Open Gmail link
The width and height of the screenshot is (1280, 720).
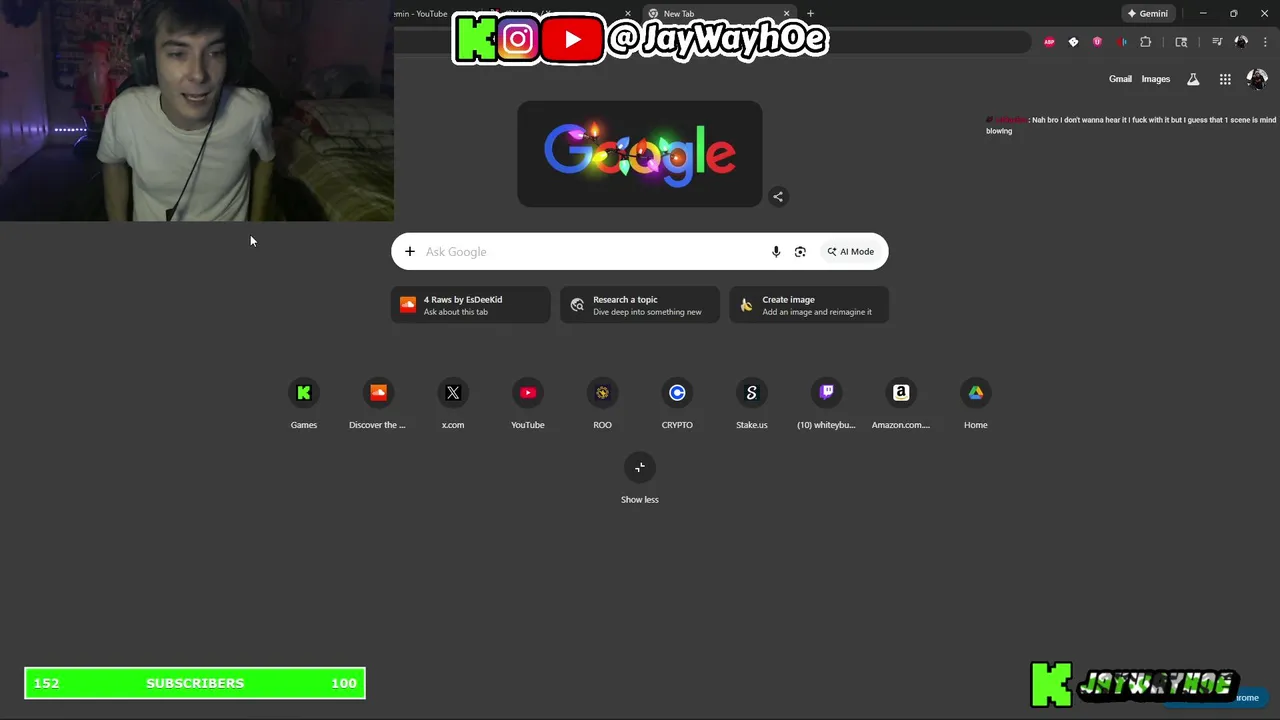pyautogui.click(x=1120, y=79)
